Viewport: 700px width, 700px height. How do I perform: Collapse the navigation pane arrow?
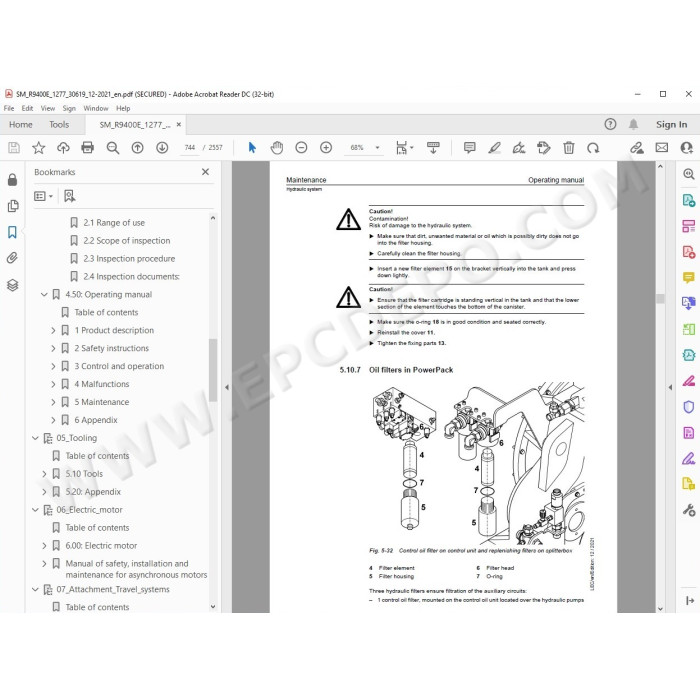point(227,387)
